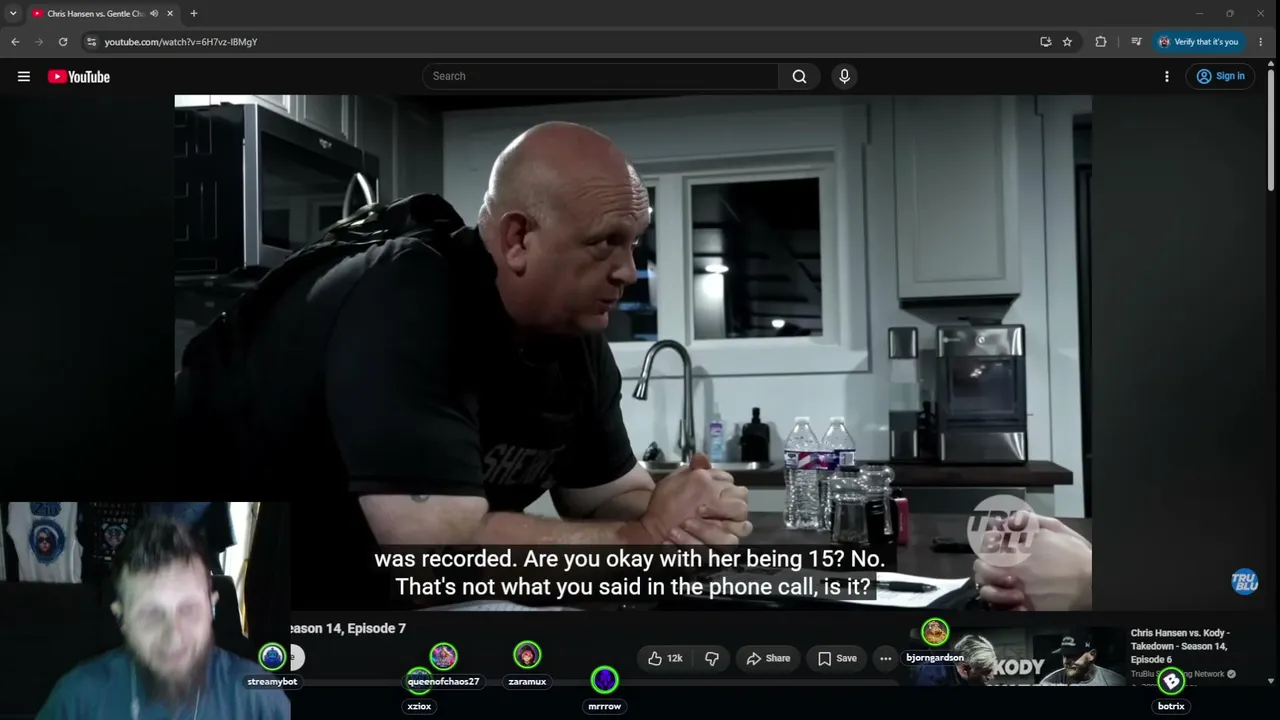Focus the YouTube search field

point(600,76)
